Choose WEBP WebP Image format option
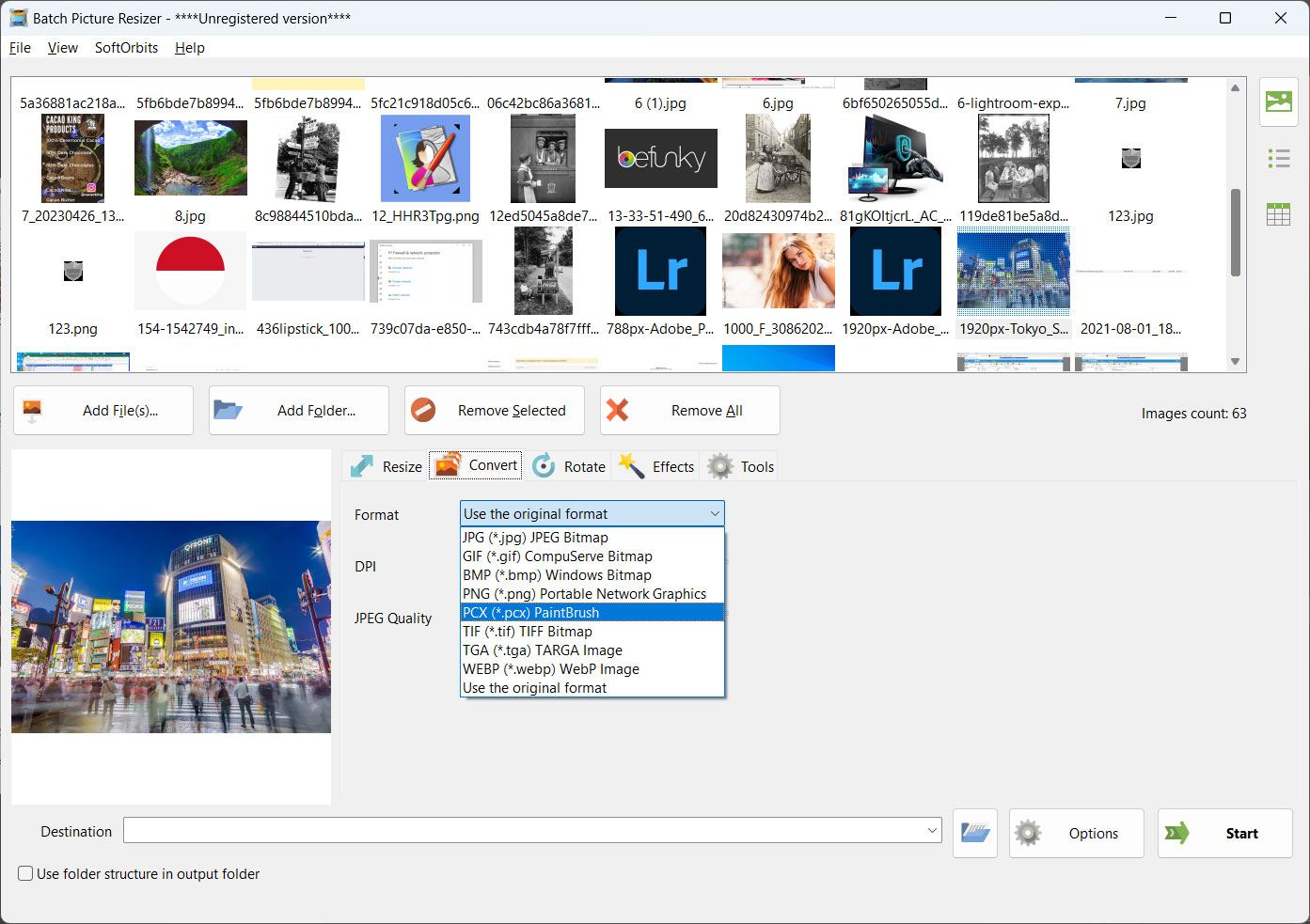 coord(592,669)
